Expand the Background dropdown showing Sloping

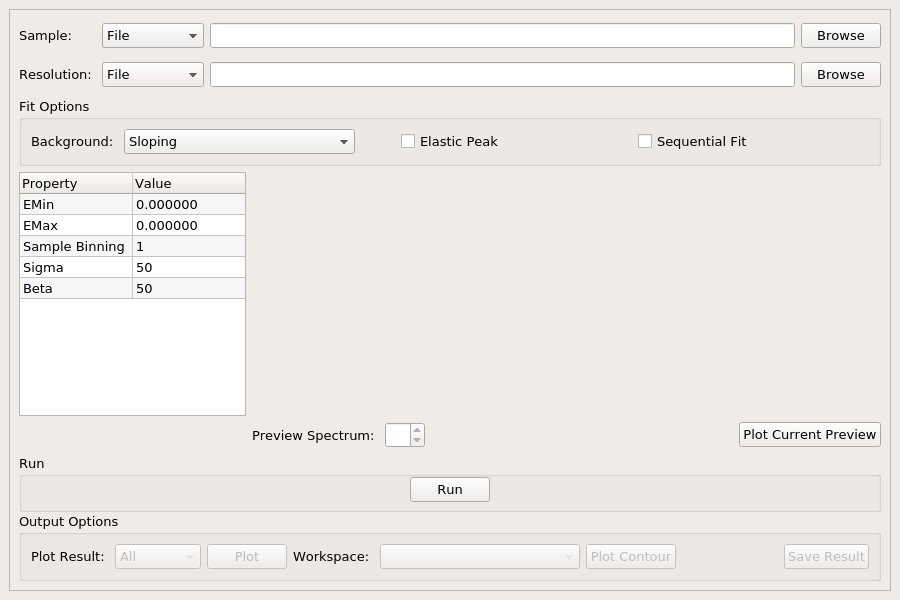[239, 141]
